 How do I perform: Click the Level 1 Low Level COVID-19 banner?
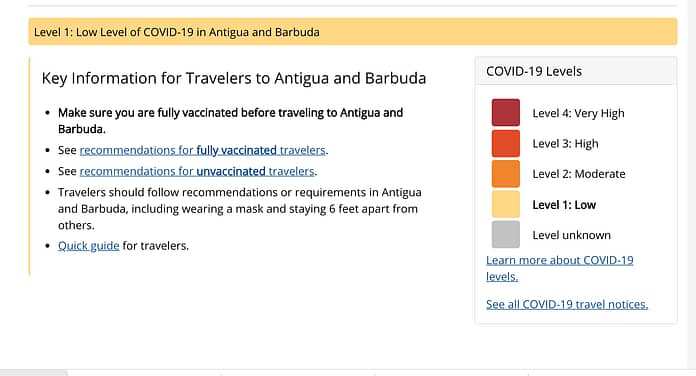coord(353,32)
